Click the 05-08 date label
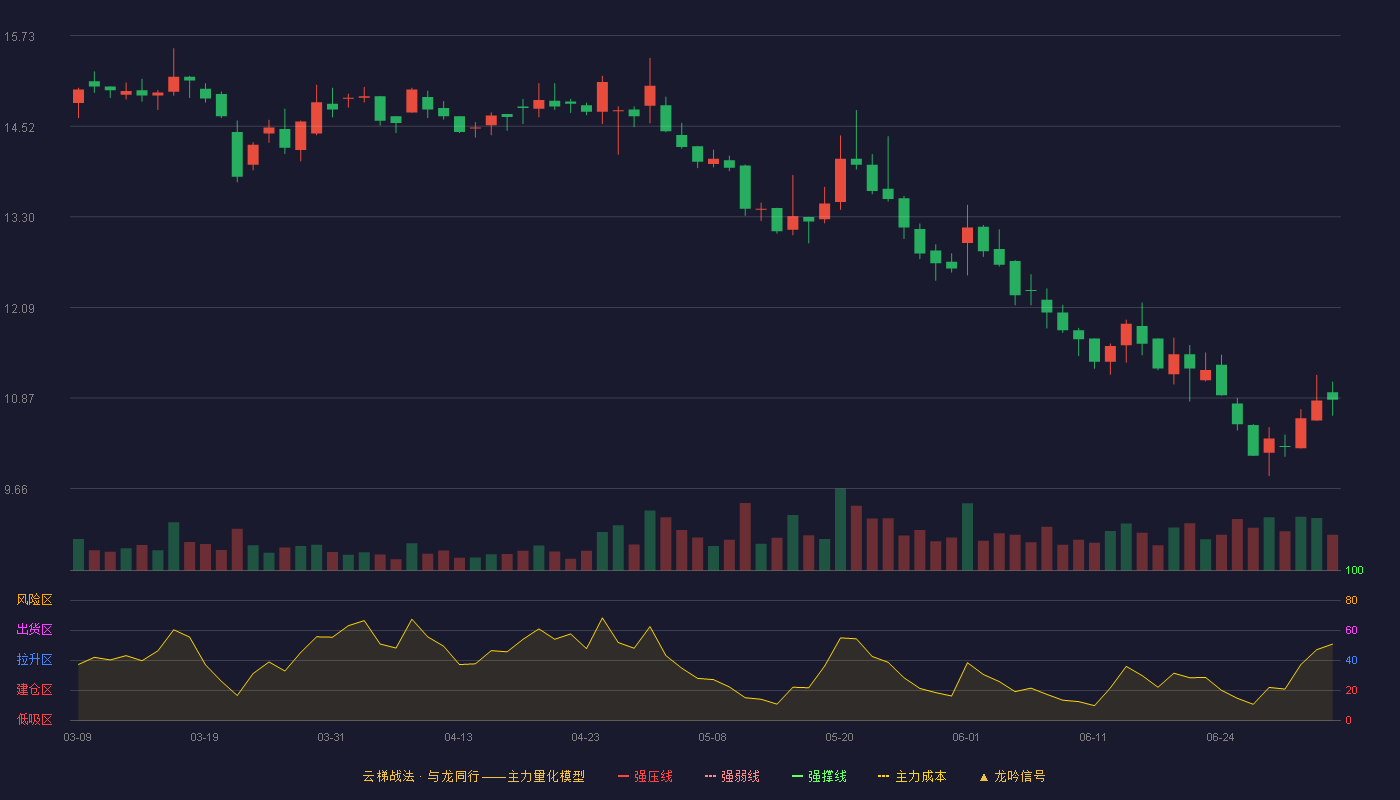 pyautogui.click(x=712, y=737)
